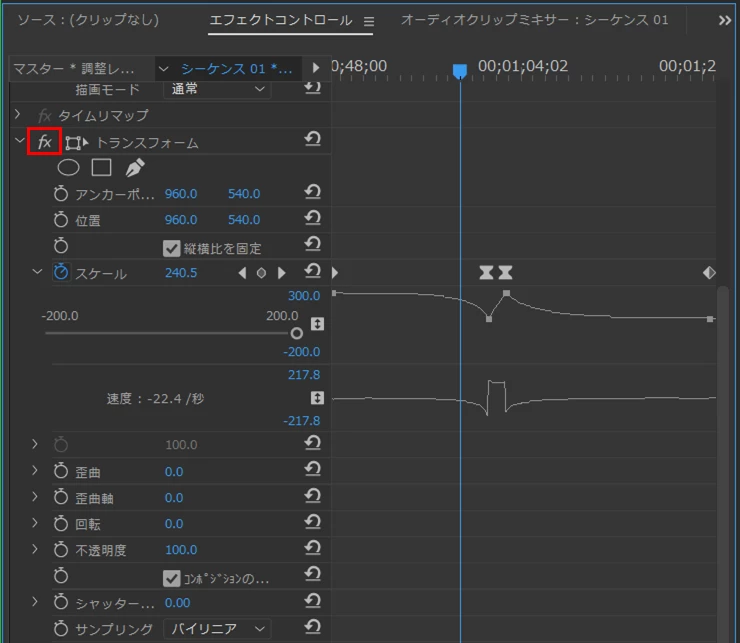Image resolution: width=740 pixels, height=643 pixels.
Task: Reset the トランスフォーム effect
Action: coord(312,139)
